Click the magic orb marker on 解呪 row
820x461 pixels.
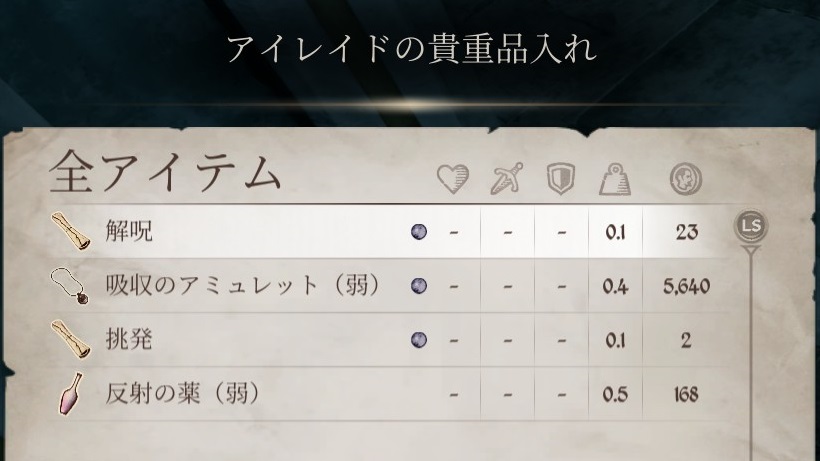tap(419, 232)
